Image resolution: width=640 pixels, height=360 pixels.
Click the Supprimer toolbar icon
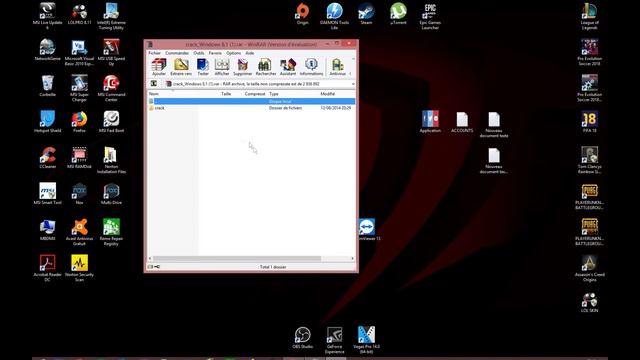tap(242, 67)
